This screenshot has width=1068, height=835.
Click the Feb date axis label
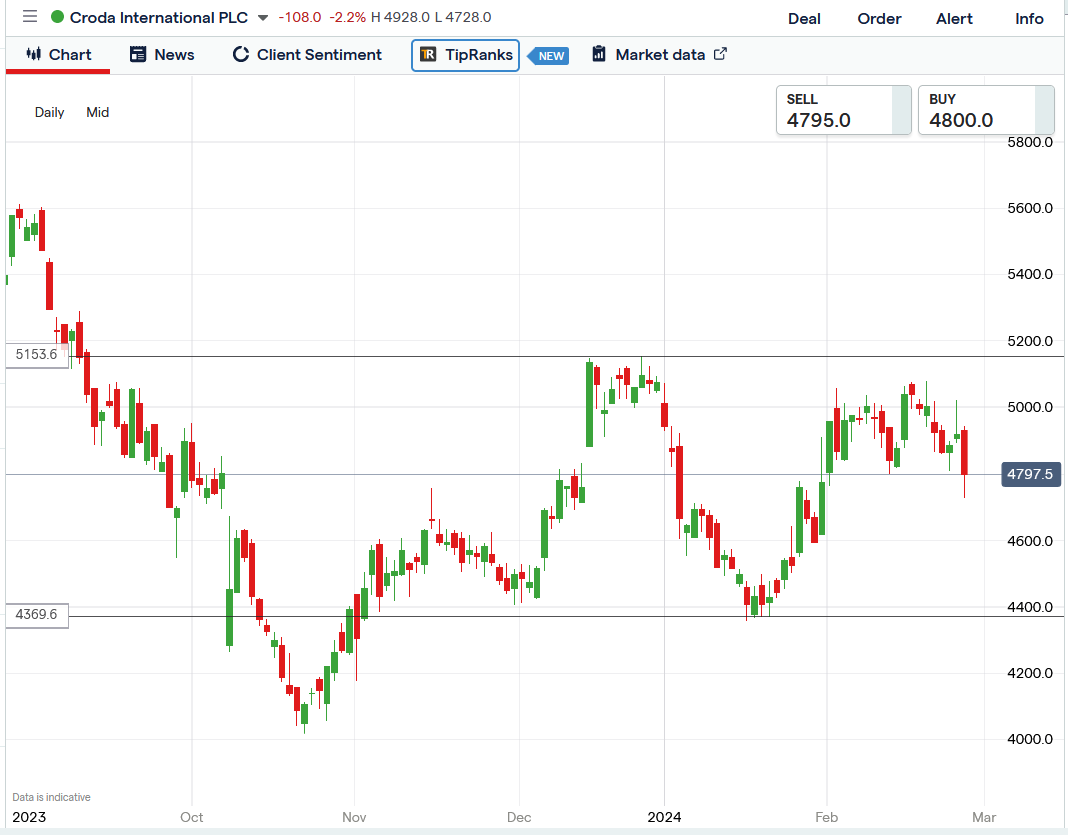click(826, 817)
